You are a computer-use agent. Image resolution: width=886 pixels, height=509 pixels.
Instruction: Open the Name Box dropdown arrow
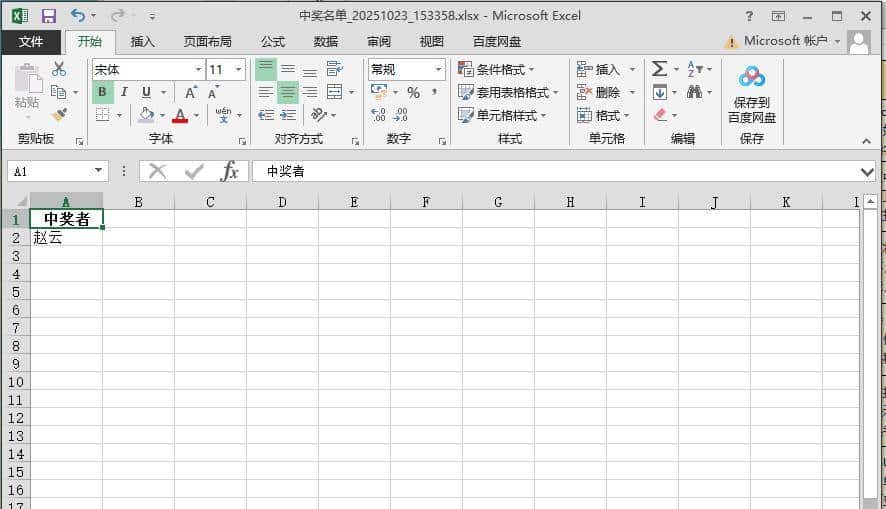click(98, 171)
